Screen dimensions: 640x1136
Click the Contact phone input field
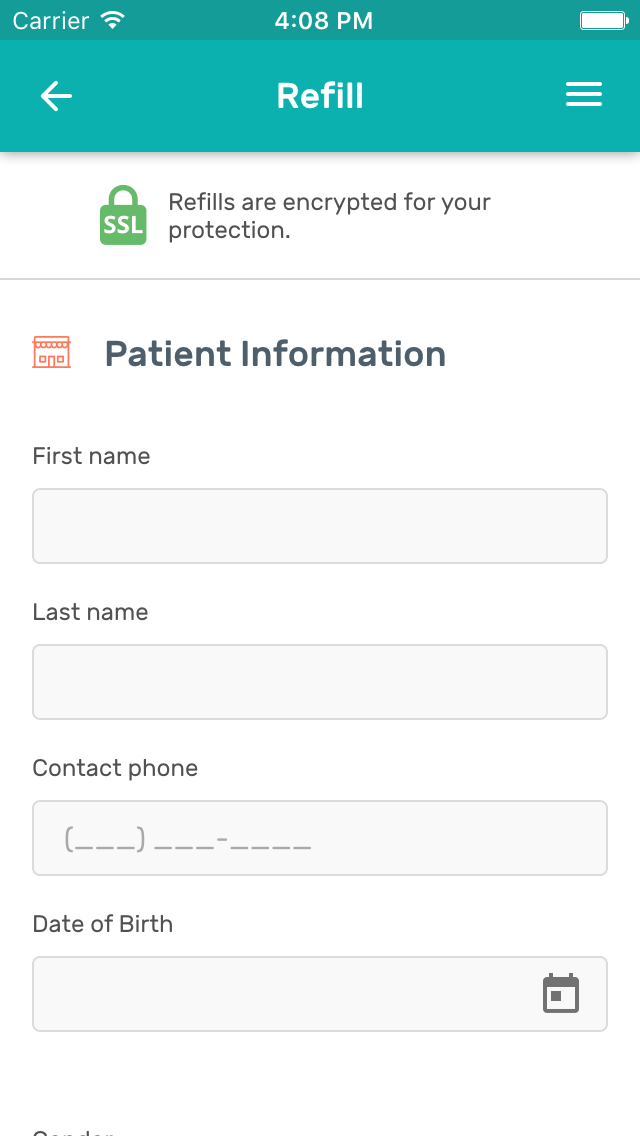point(320,838)
